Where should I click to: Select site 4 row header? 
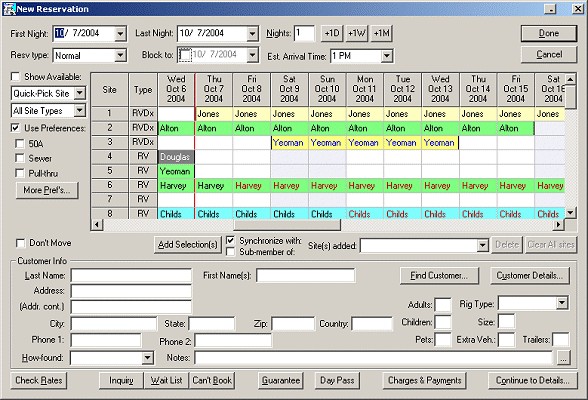pyautogui.click(x=110, y=156)
